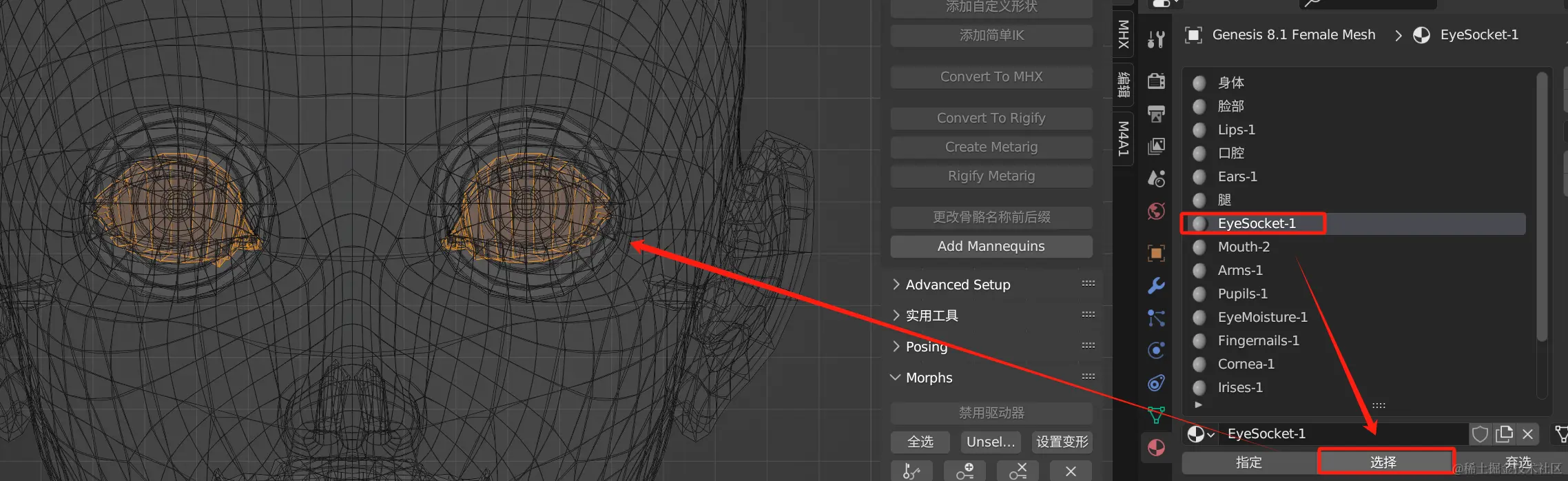Expand the Advanced Setup panel
The height and width of the screenshot is (481, 1568).
[896, 284]
